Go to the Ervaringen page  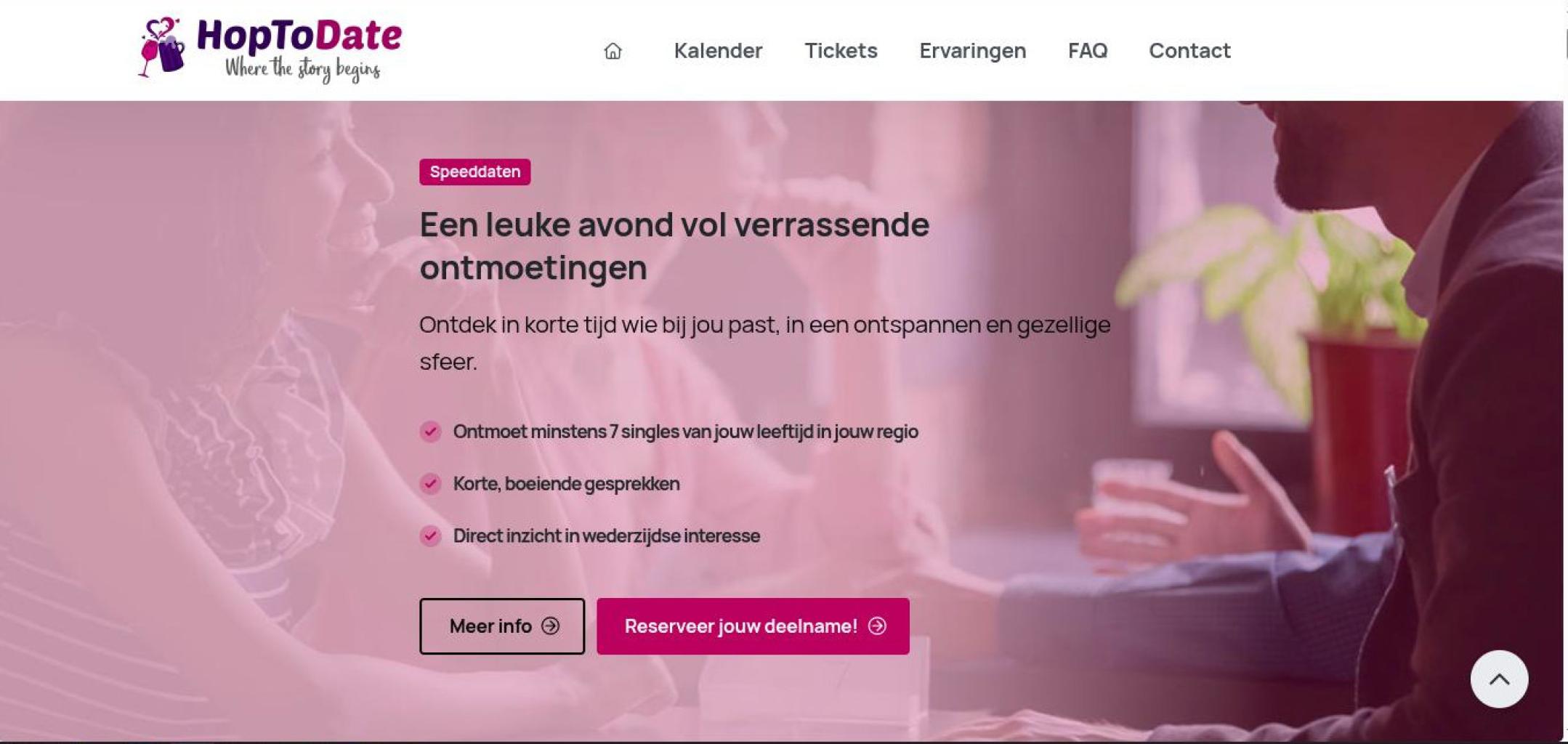[972, 51]
